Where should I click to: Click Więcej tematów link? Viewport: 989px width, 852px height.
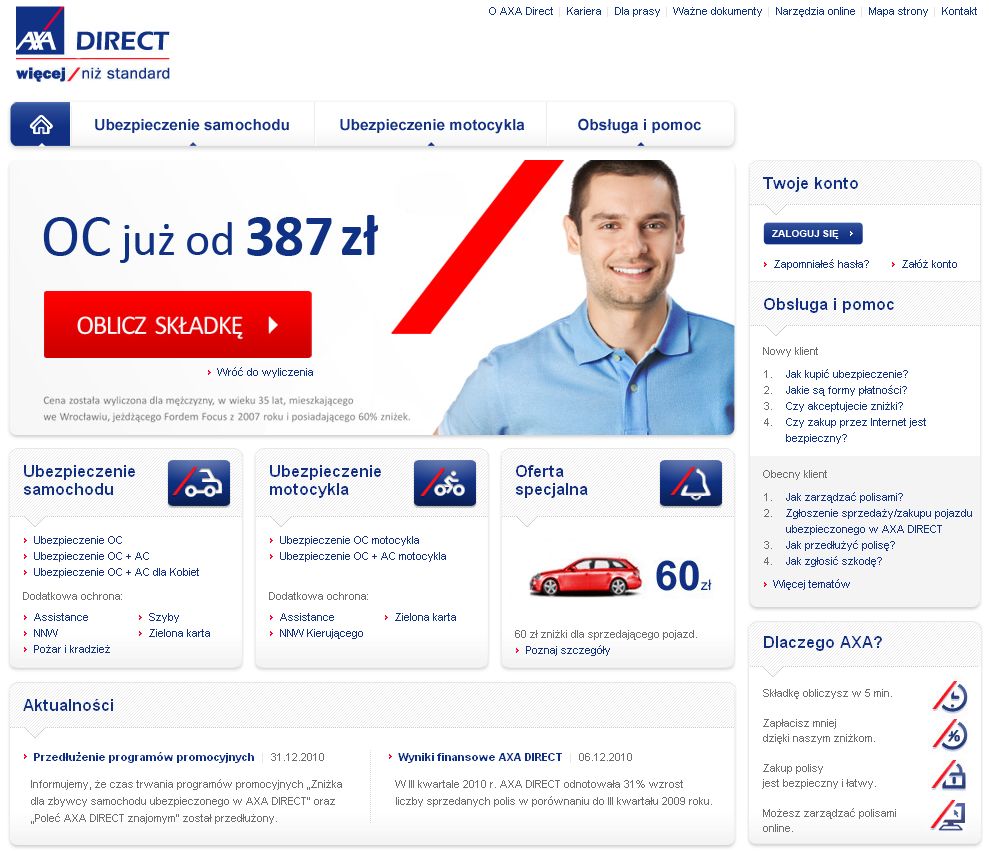pyautogui.click(x=811, y=584)
